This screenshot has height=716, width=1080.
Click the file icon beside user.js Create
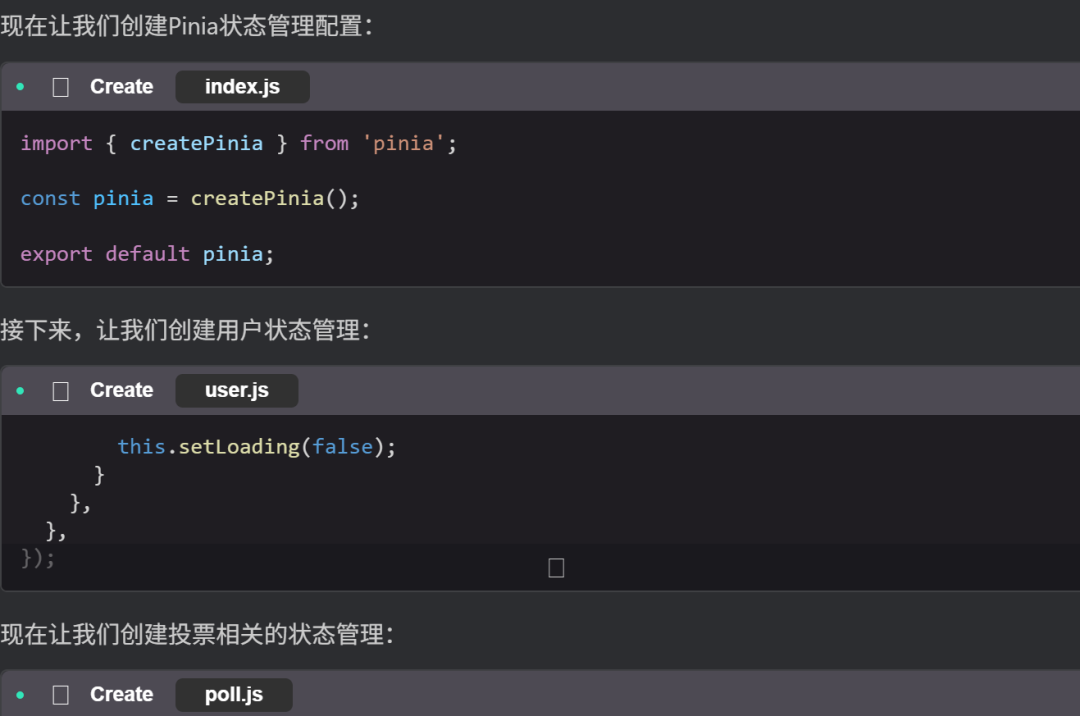pos(61,391)
